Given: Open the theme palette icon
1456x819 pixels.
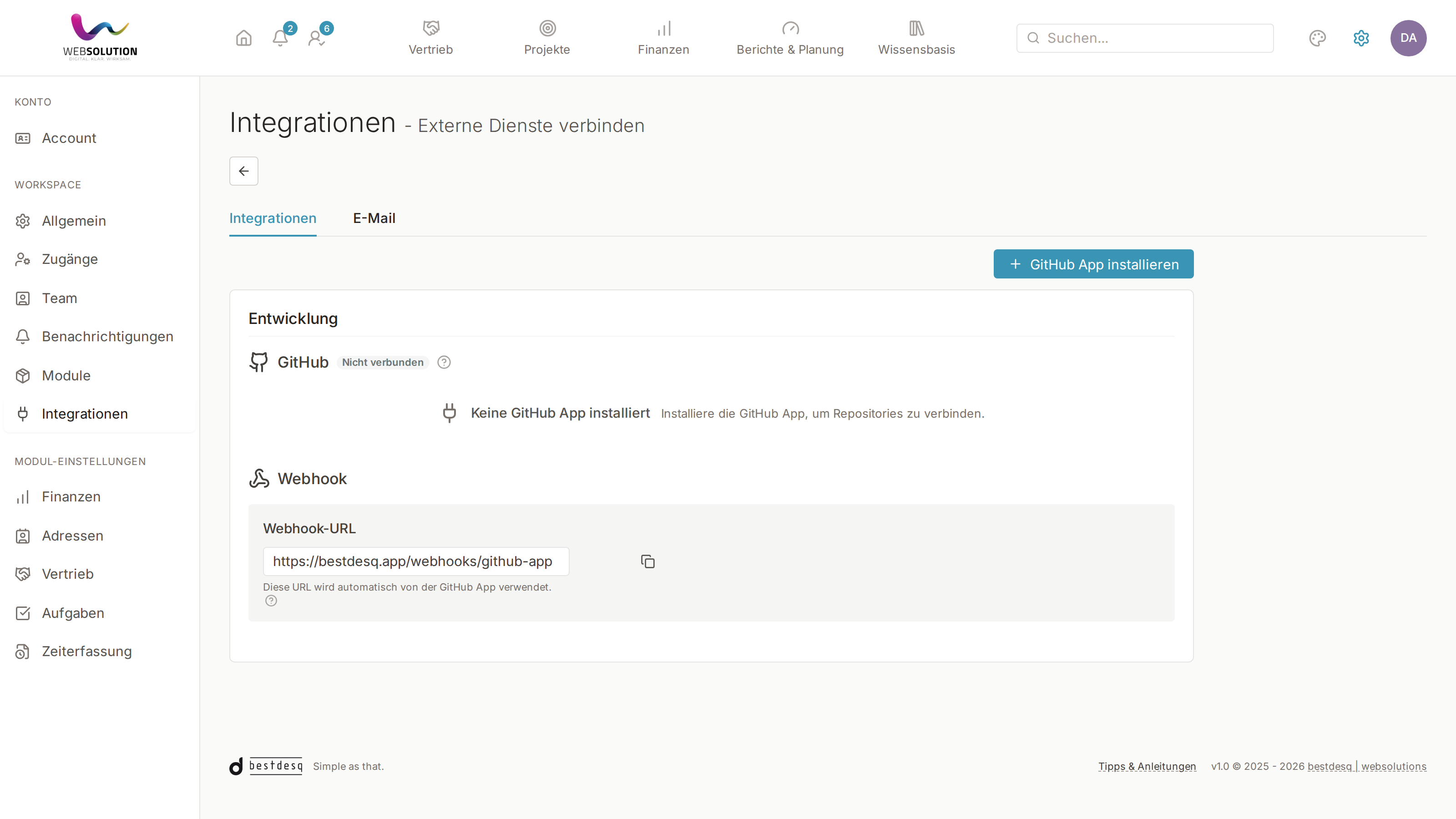Looking at the screenshot, I should 1318,38.
